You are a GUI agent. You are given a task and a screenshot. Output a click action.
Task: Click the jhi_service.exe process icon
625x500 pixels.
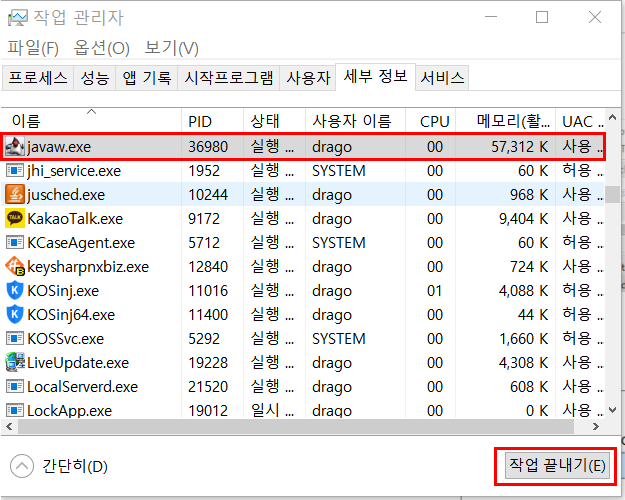(15, 171)
